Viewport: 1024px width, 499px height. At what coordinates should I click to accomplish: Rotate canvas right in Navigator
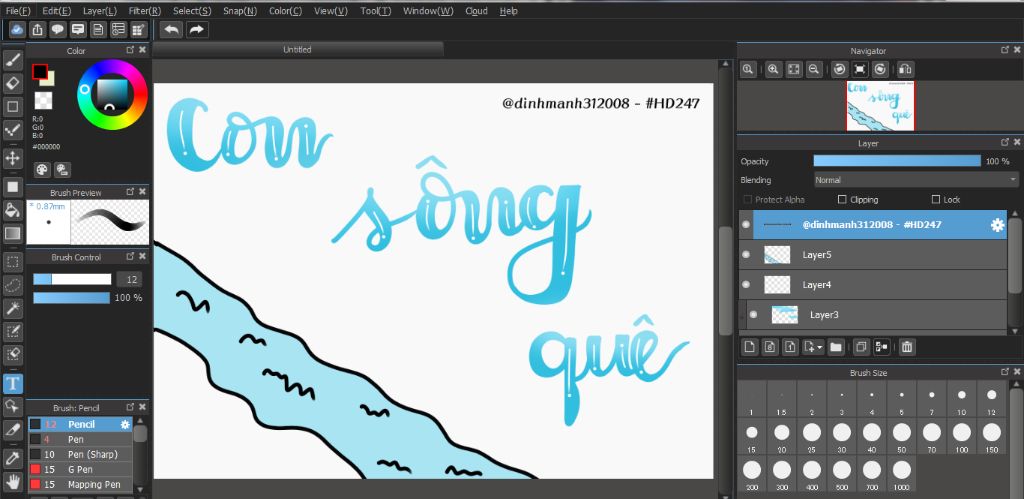click(880, 69)
